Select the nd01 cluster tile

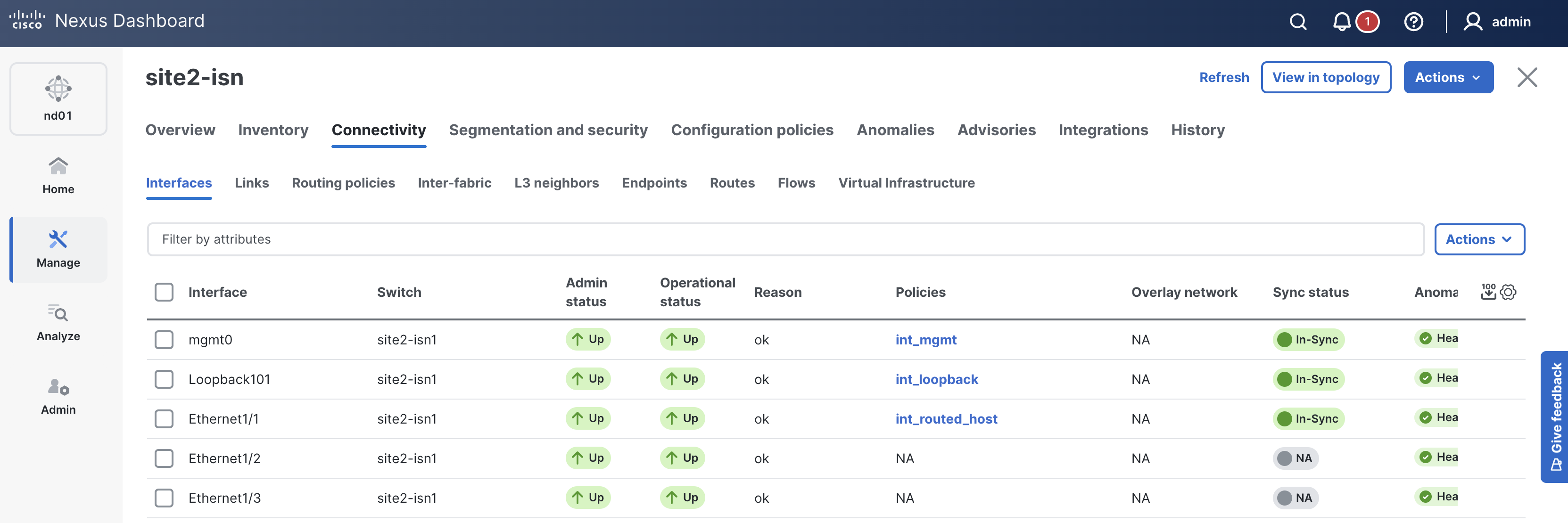click(x=58, y=98)
